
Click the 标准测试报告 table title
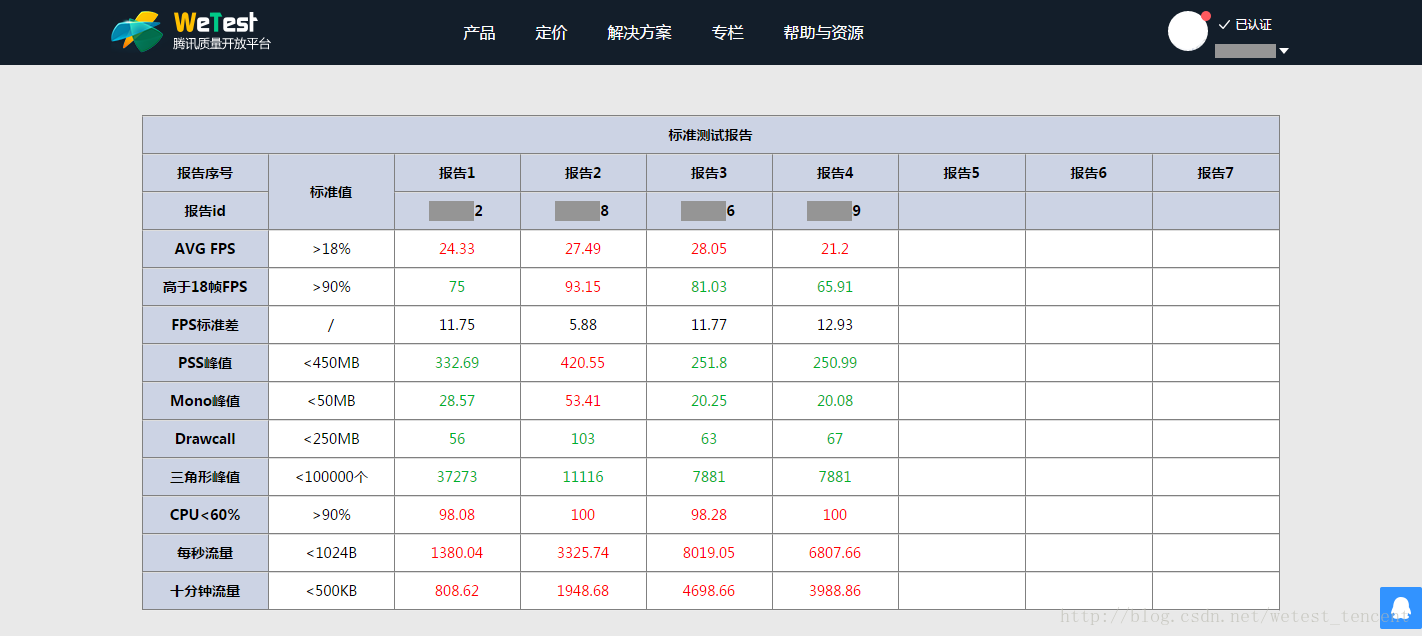click(710, 135)
